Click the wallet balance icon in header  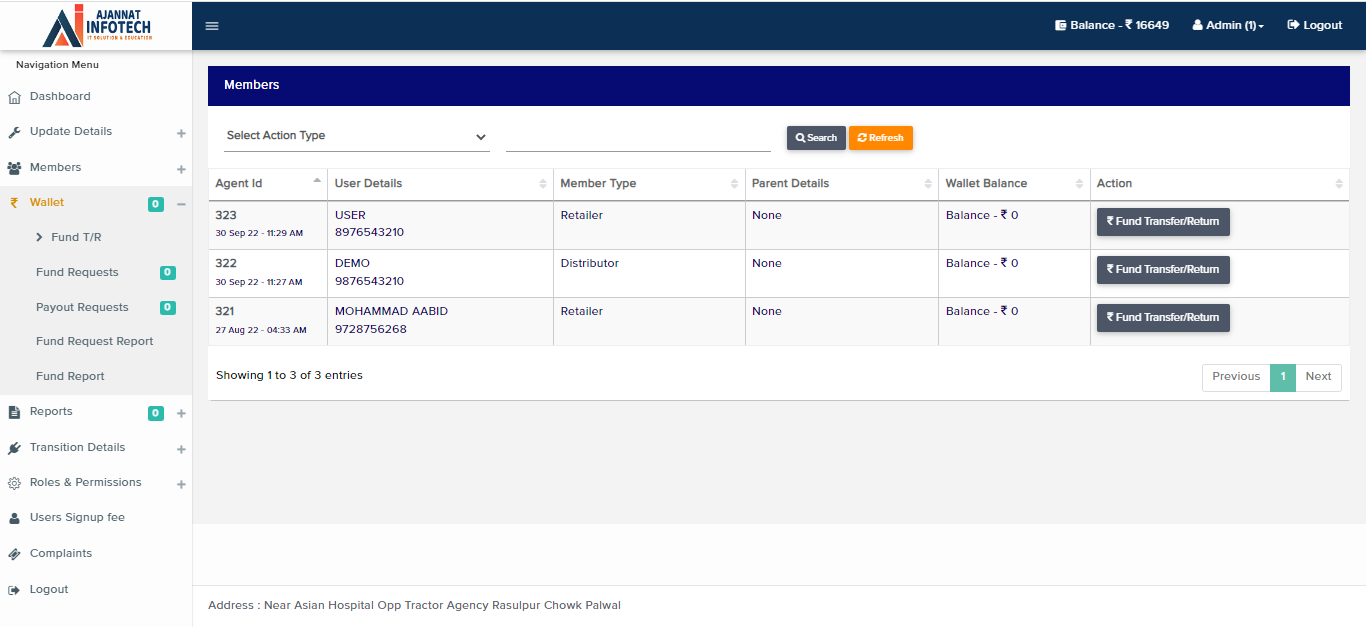click(1060, 26)
